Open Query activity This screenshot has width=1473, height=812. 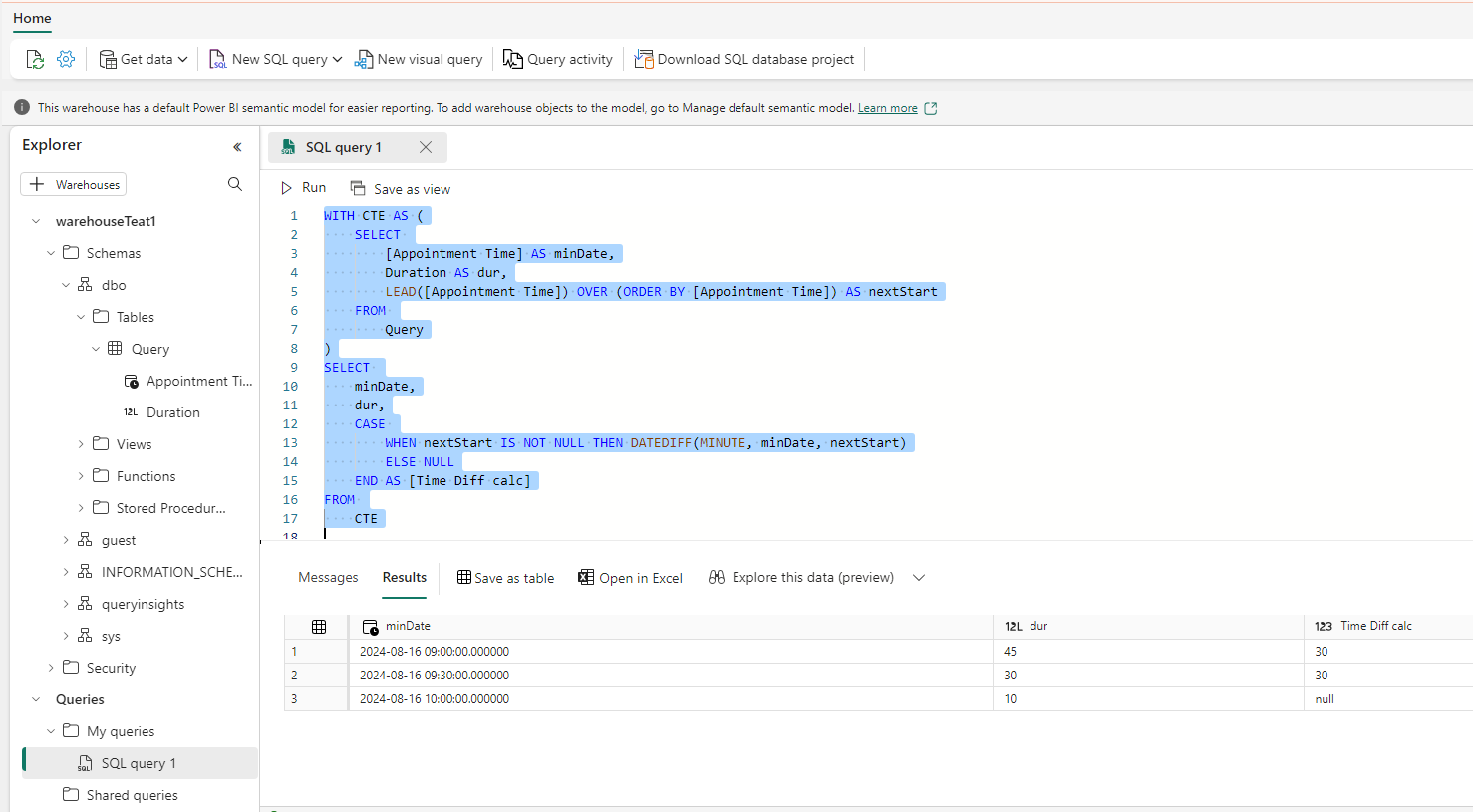click(x=558, y=60)
